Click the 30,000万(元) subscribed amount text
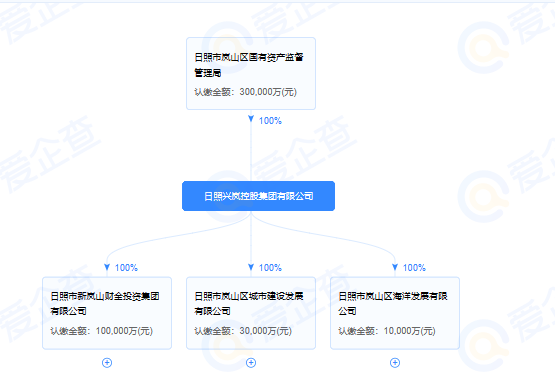Screen dimensions: 555x378 tap(265, 331)
